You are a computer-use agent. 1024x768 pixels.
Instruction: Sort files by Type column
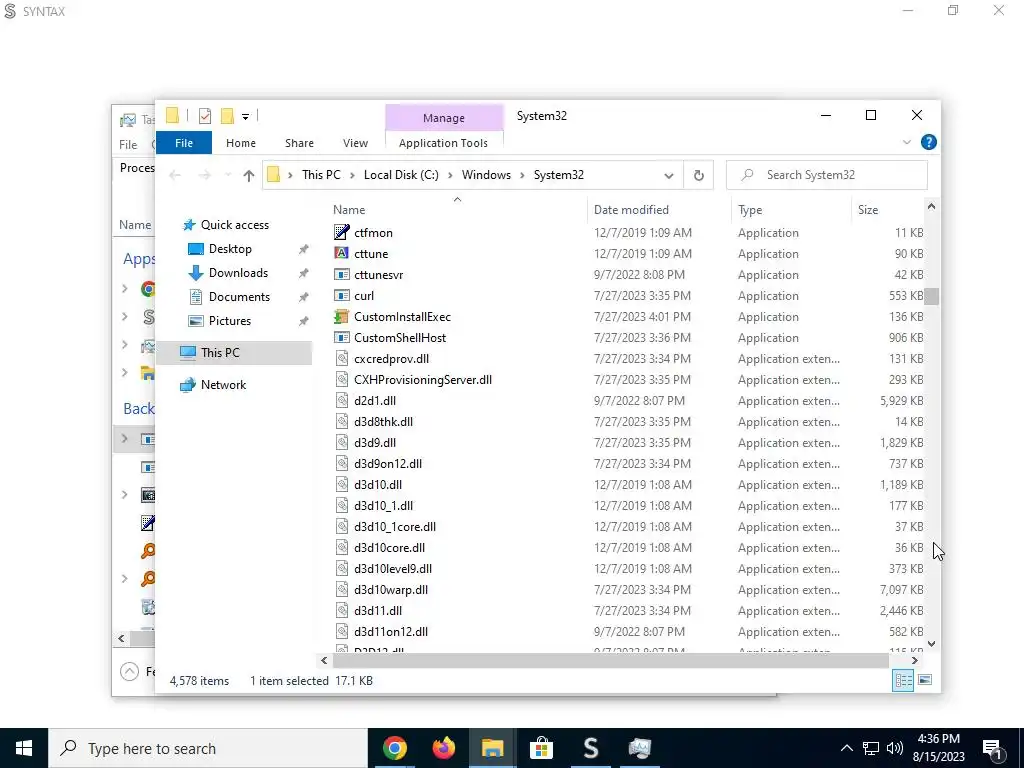[x=791, y=210]
